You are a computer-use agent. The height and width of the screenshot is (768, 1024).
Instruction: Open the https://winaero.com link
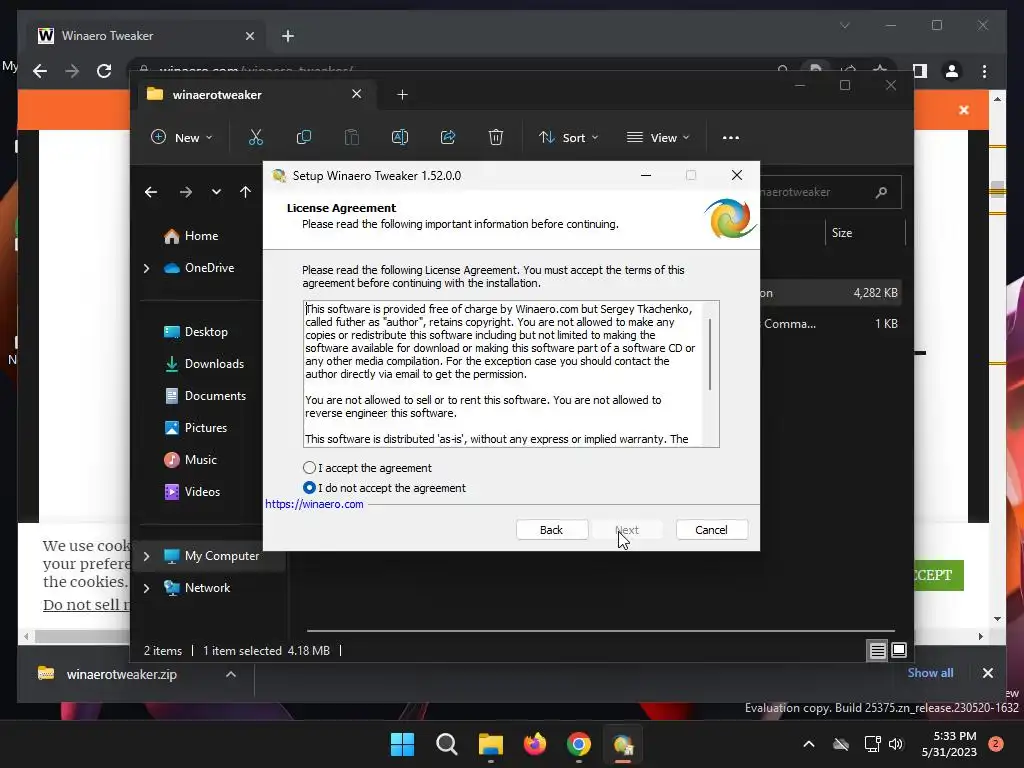(x=314, y=504)
